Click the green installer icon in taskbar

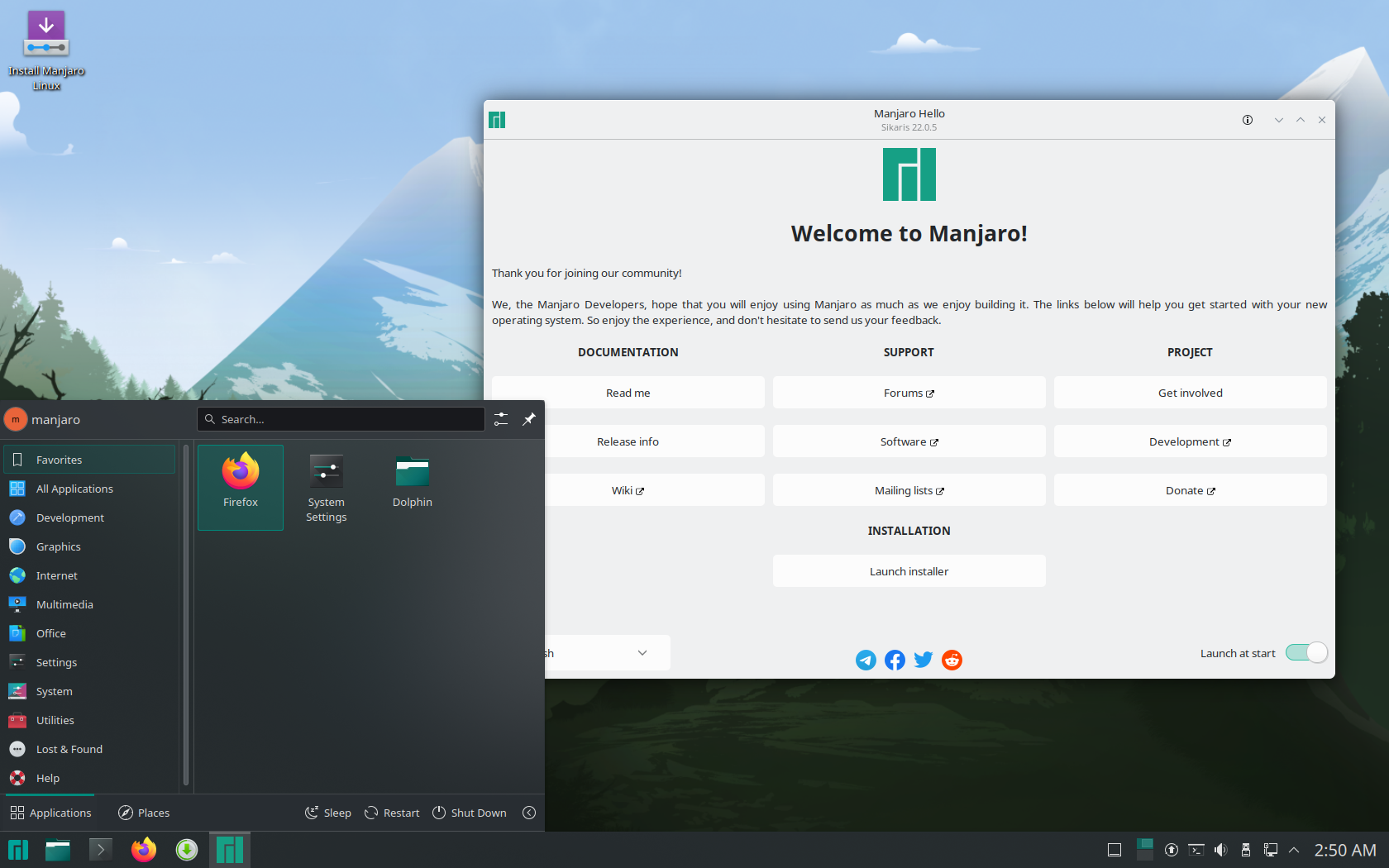click(x=187, y=850)
